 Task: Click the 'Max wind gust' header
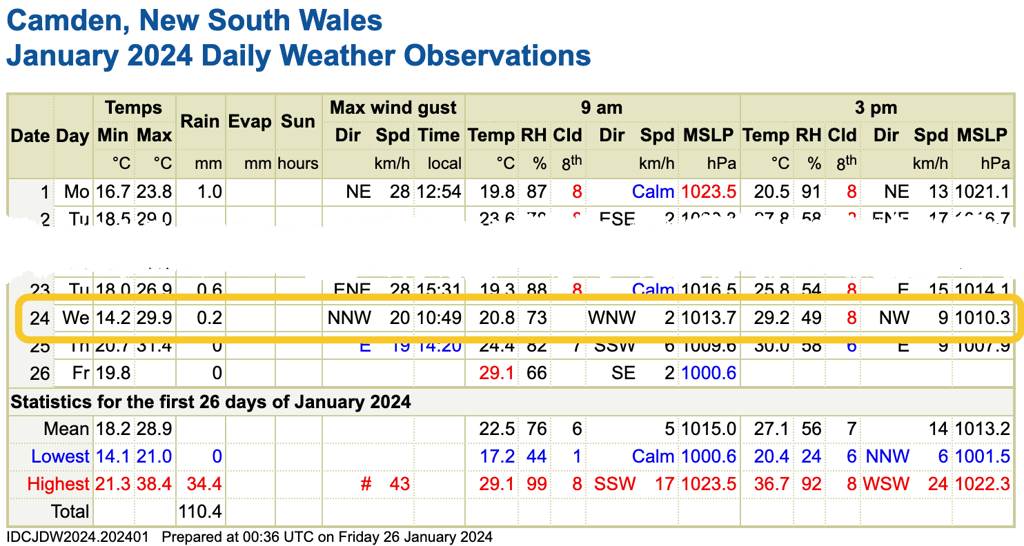pyautogui.click(x=393, y=108)
